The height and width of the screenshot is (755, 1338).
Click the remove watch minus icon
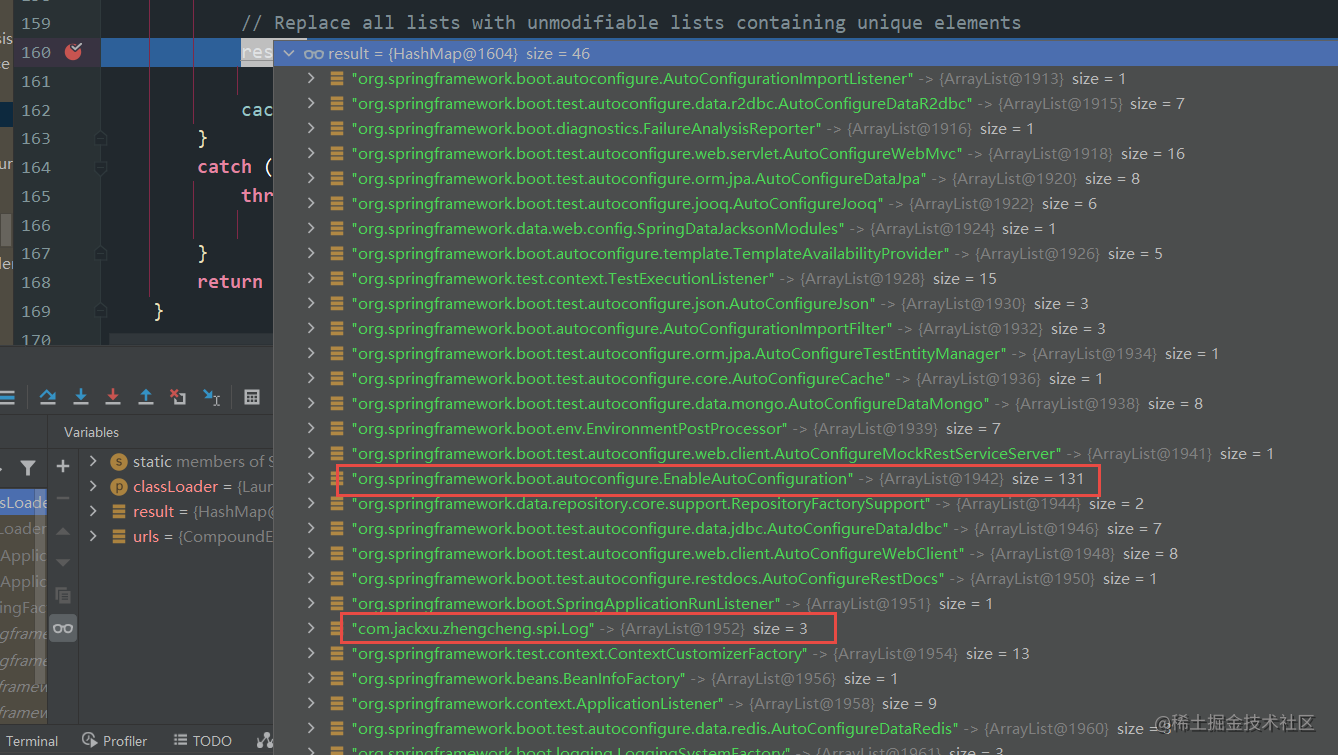coord(63,498)
